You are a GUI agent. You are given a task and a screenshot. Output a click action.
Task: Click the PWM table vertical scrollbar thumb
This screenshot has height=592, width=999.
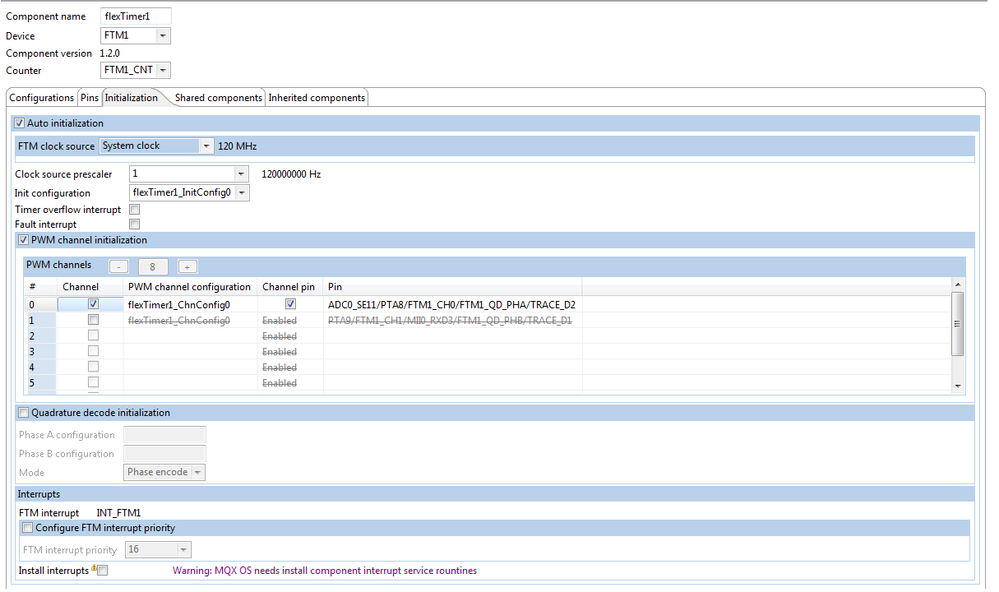point(958,324)
